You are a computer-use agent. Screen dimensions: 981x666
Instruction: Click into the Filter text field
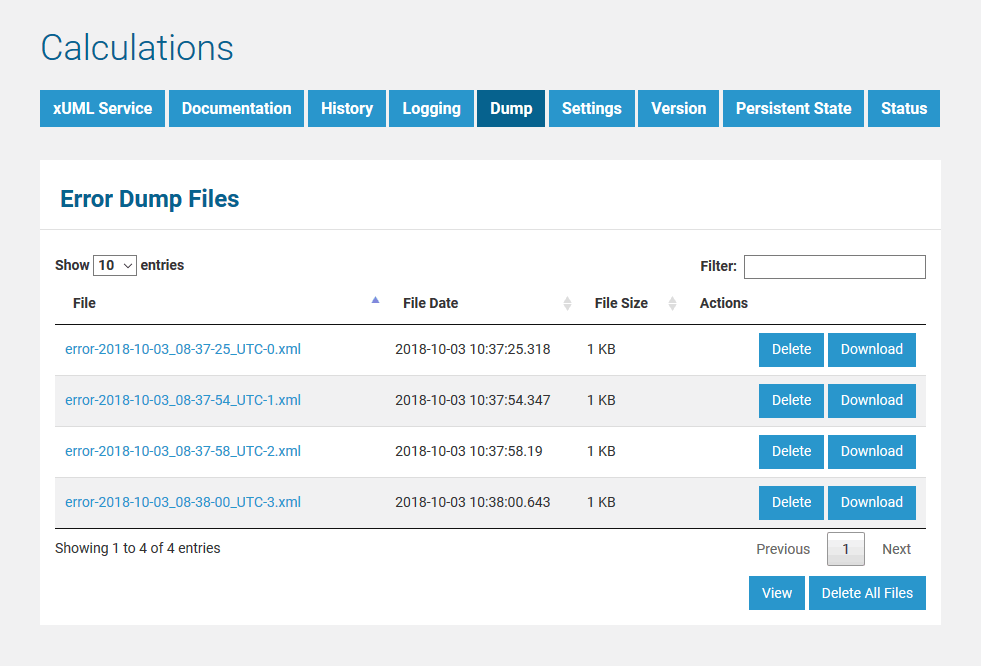point(834,267)
